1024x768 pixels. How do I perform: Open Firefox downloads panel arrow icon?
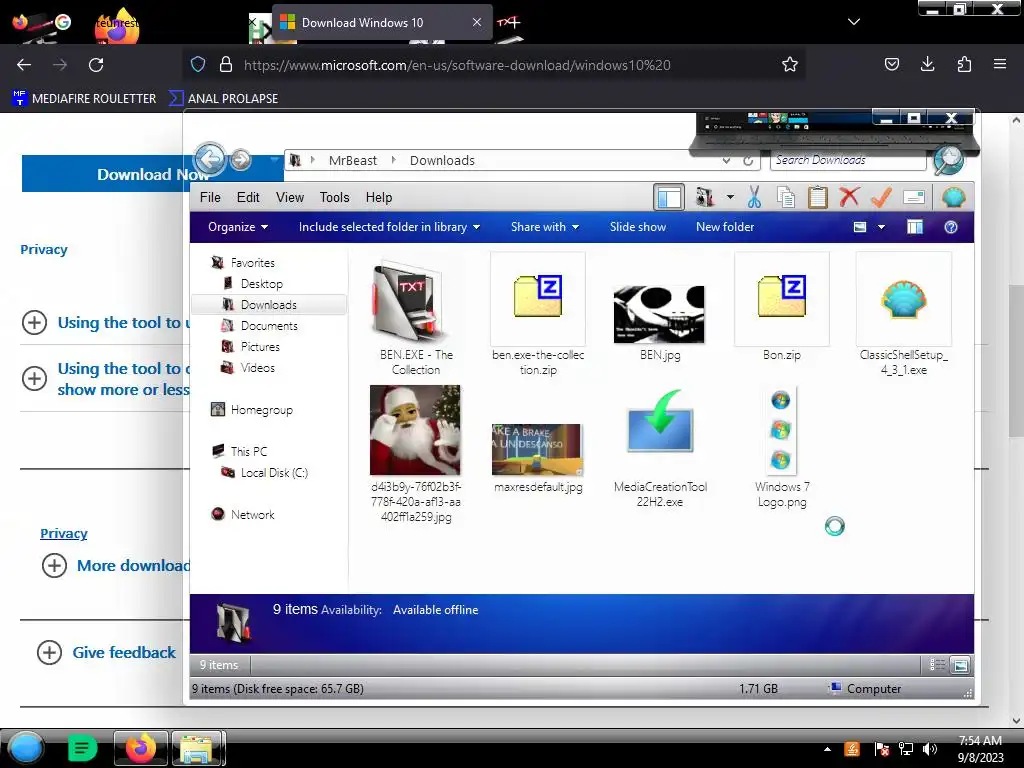coord(927,64)
